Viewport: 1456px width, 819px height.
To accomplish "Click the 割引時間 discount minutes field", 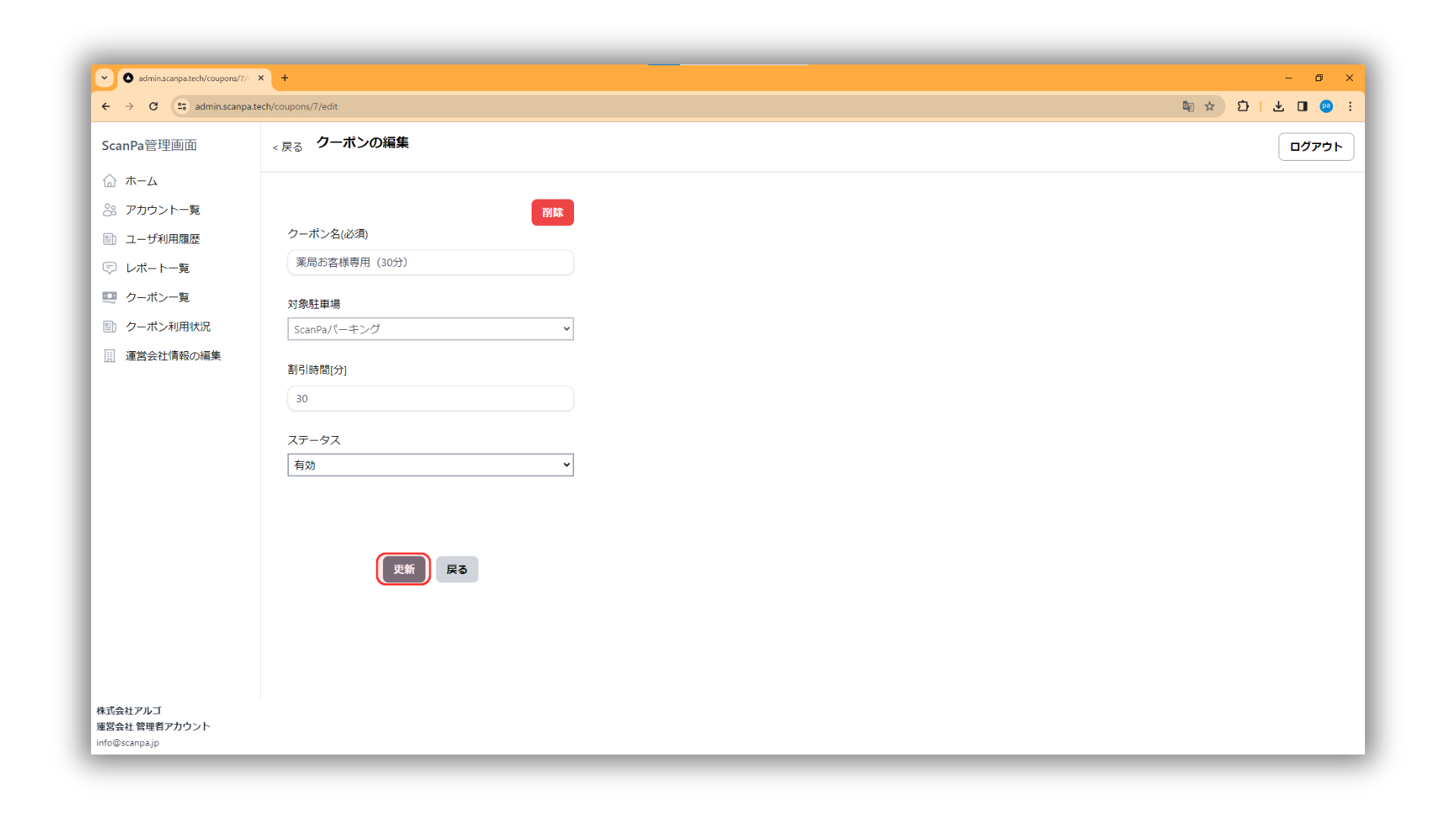I will tap(430, 398).
